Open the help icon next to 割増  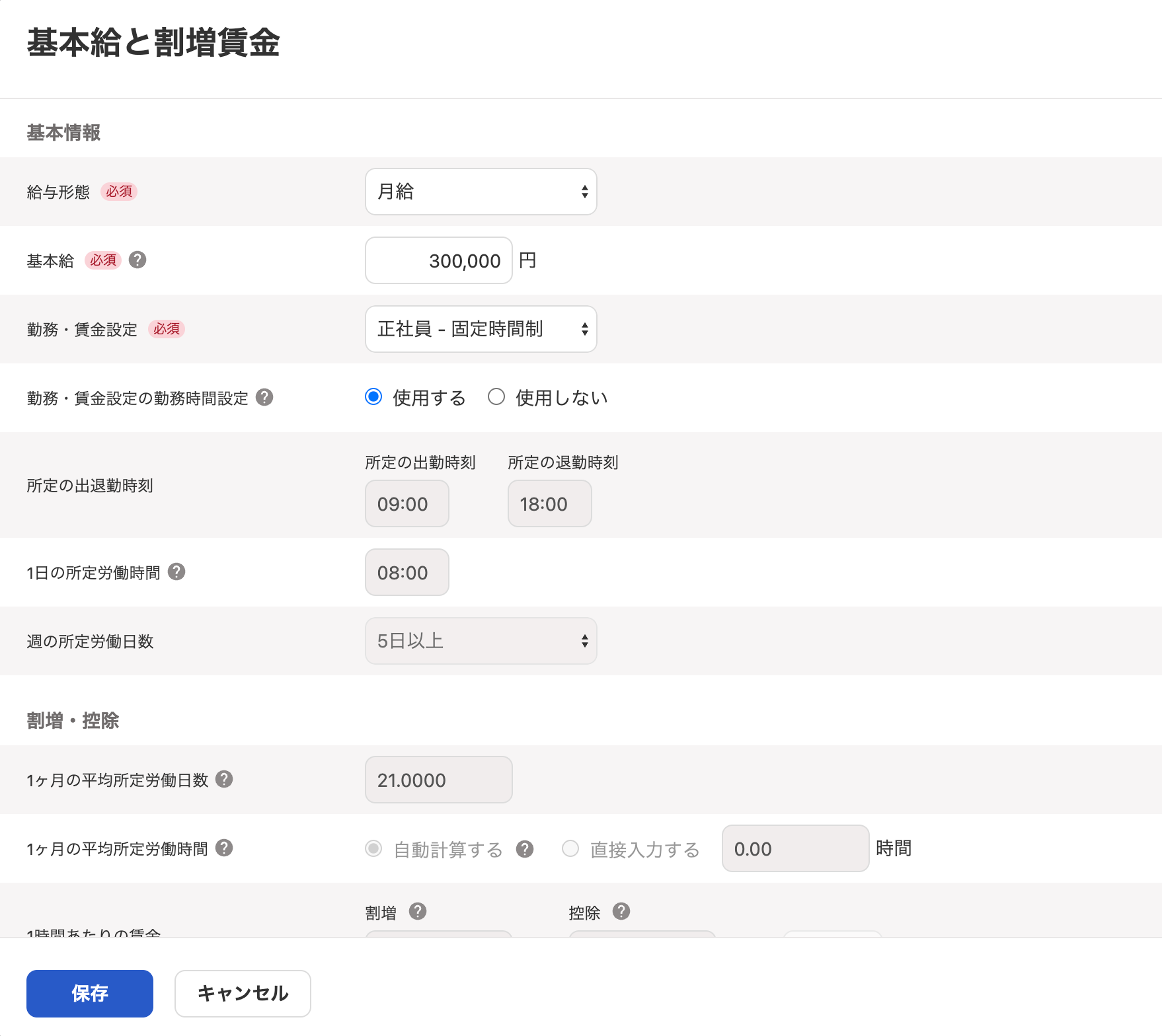418,912
